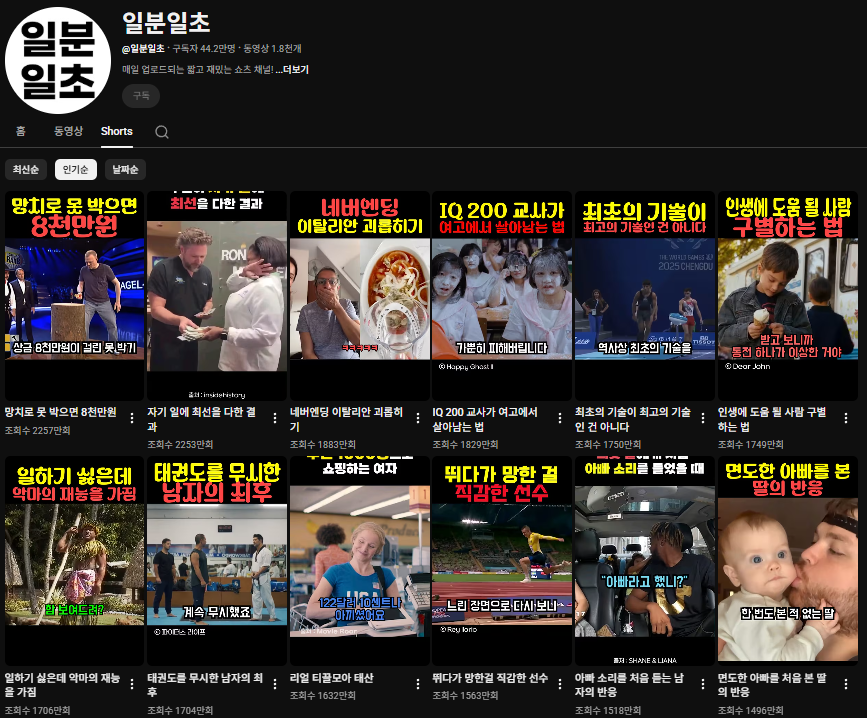Open the Shorts tab
Viewport: 867px width, 718px height.
[x=117, y=131]
